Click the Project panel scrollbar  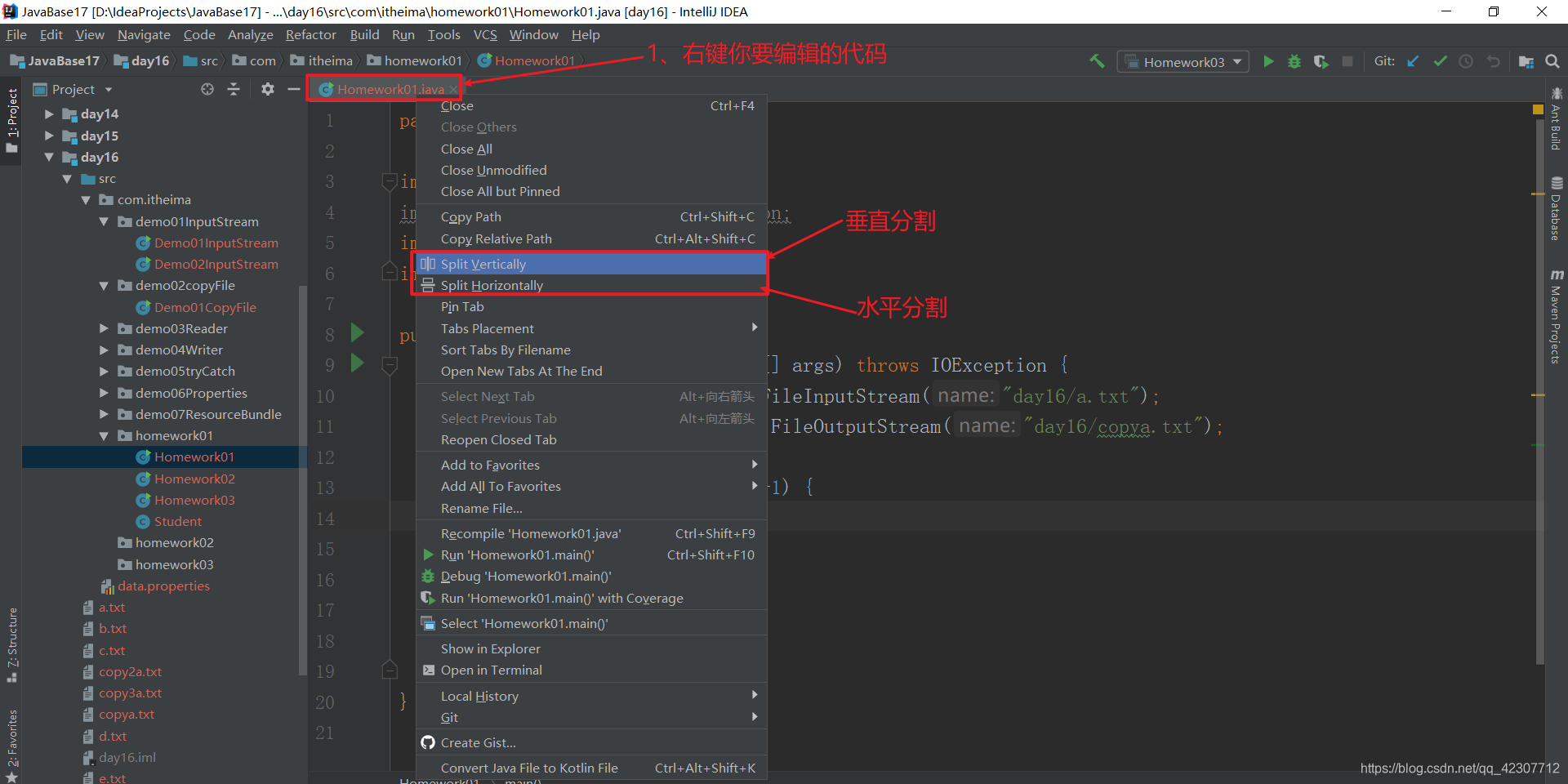[x=303, y=482]
